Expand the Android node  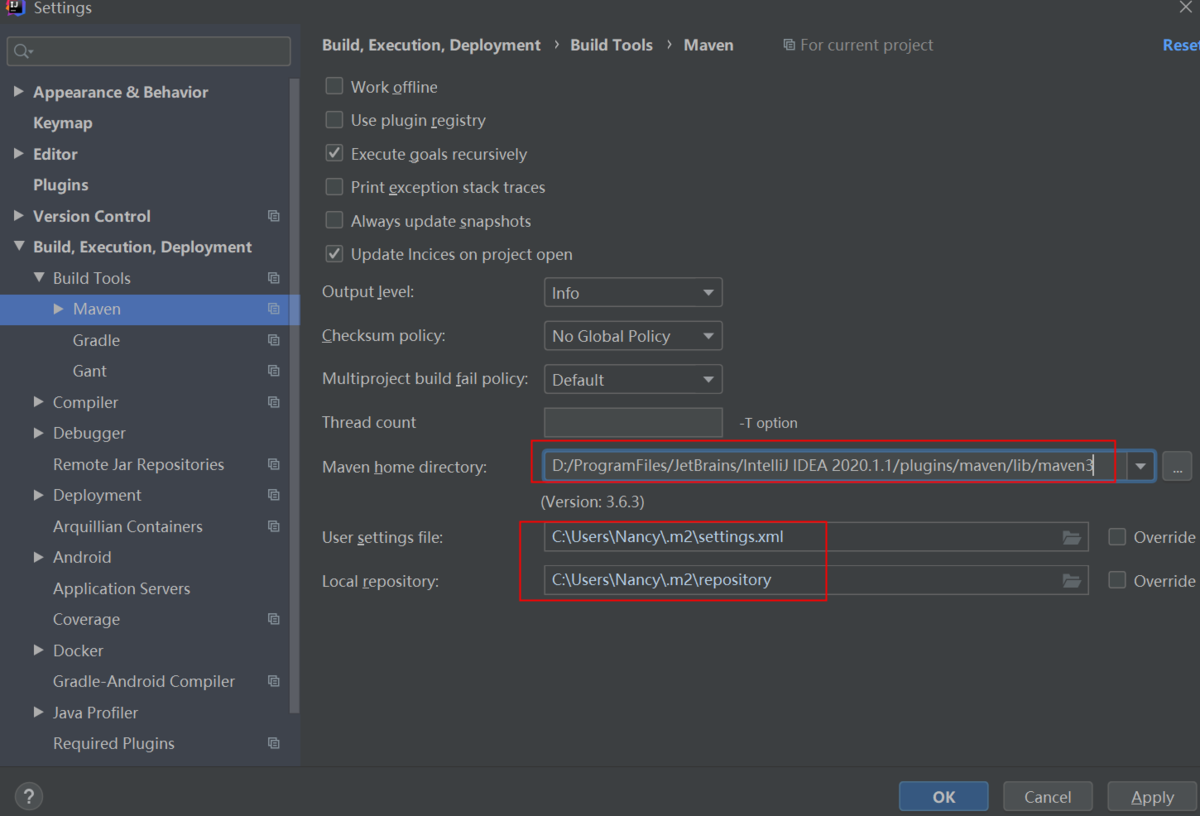pyautogui.click(x=38, y=556)
